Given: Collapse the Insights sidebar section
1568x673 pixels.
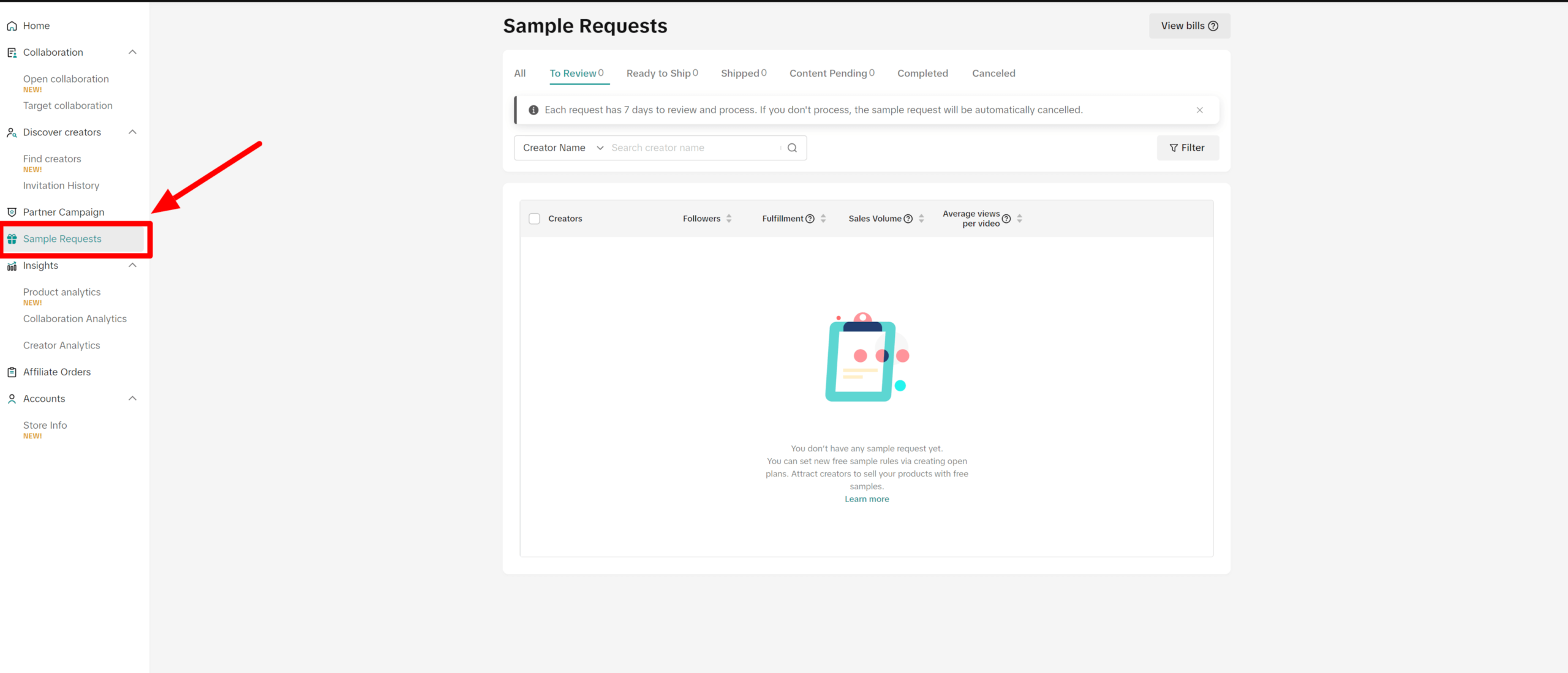Looking at the screenshot, I should (132, 265).
